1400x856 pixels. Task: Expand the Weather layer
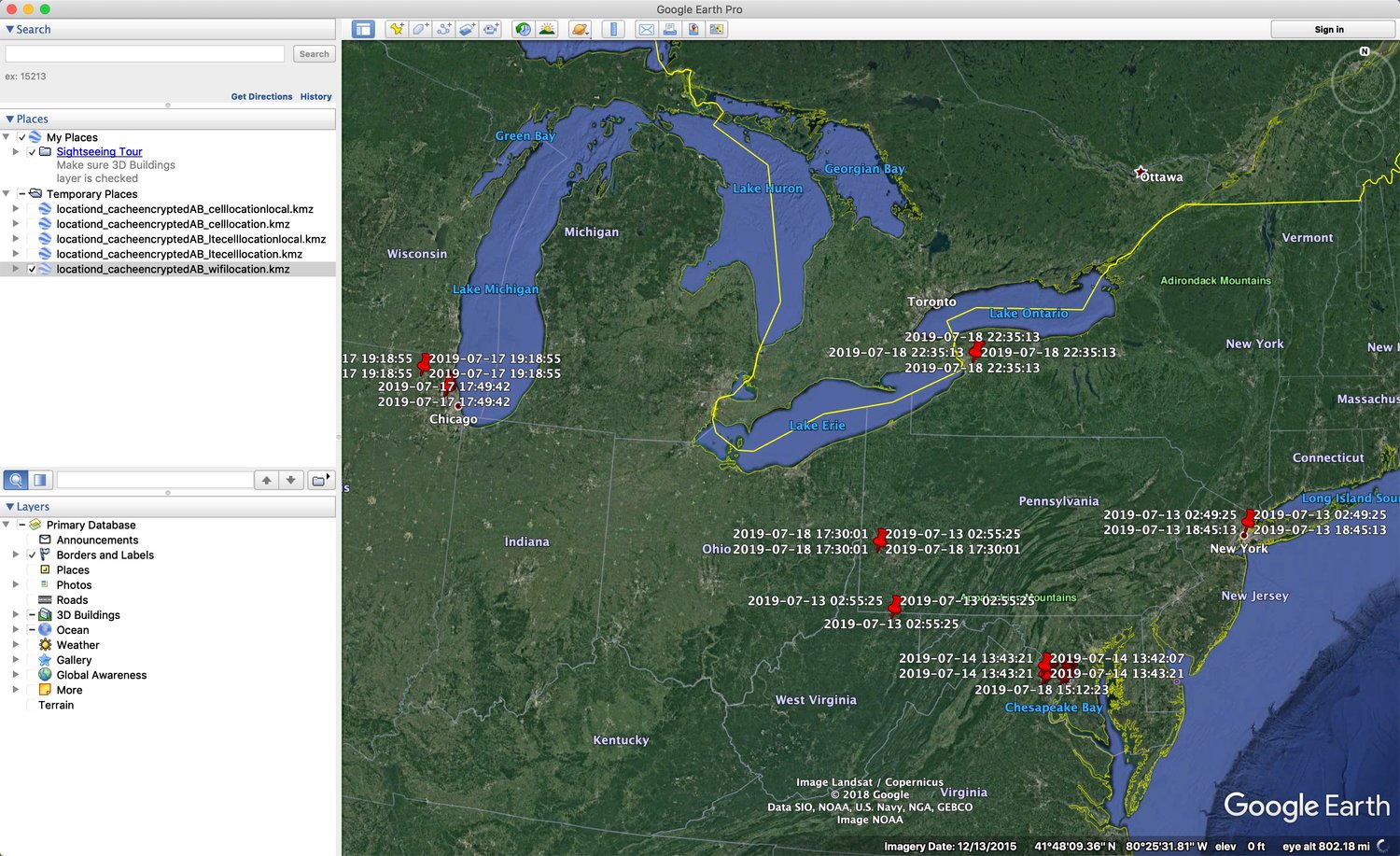(x=15, y=645)
